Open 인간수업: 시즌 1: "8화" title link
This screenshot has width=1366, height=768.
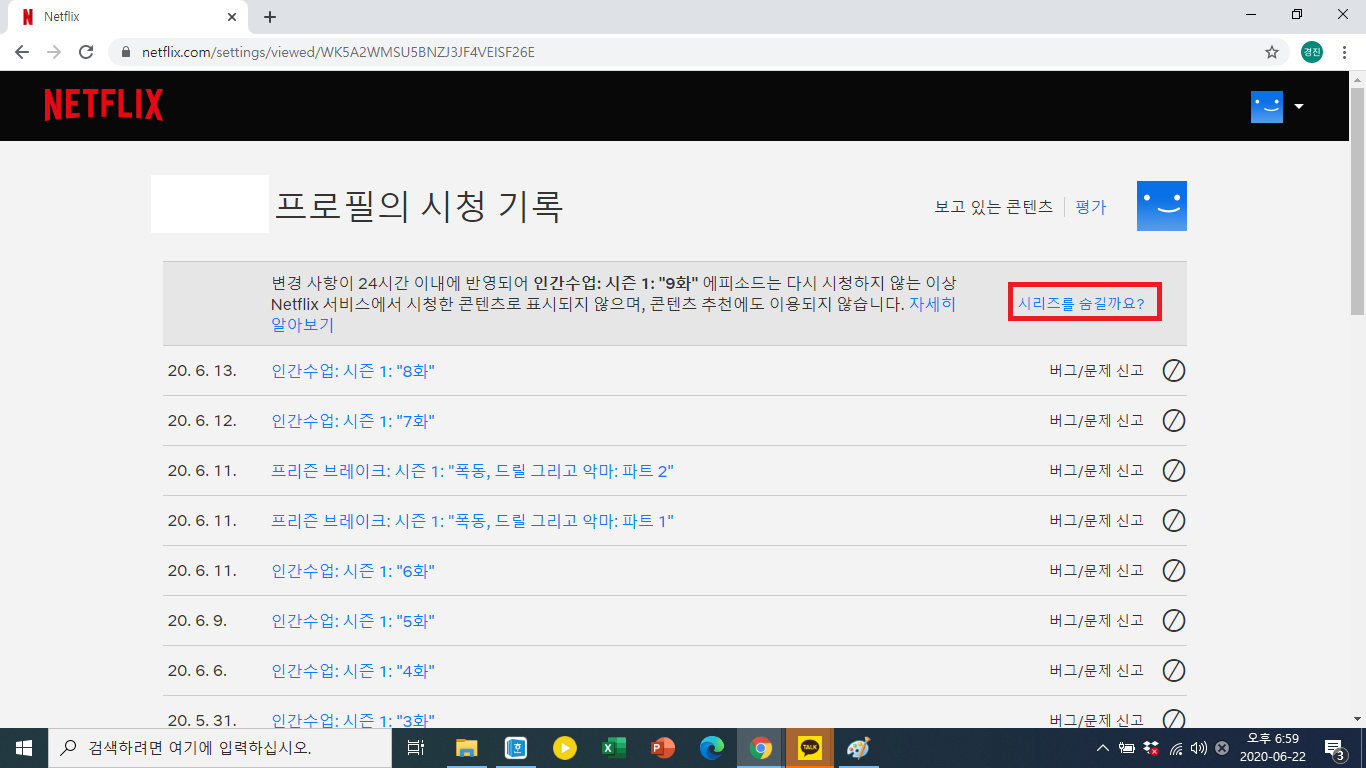[353, 371]
